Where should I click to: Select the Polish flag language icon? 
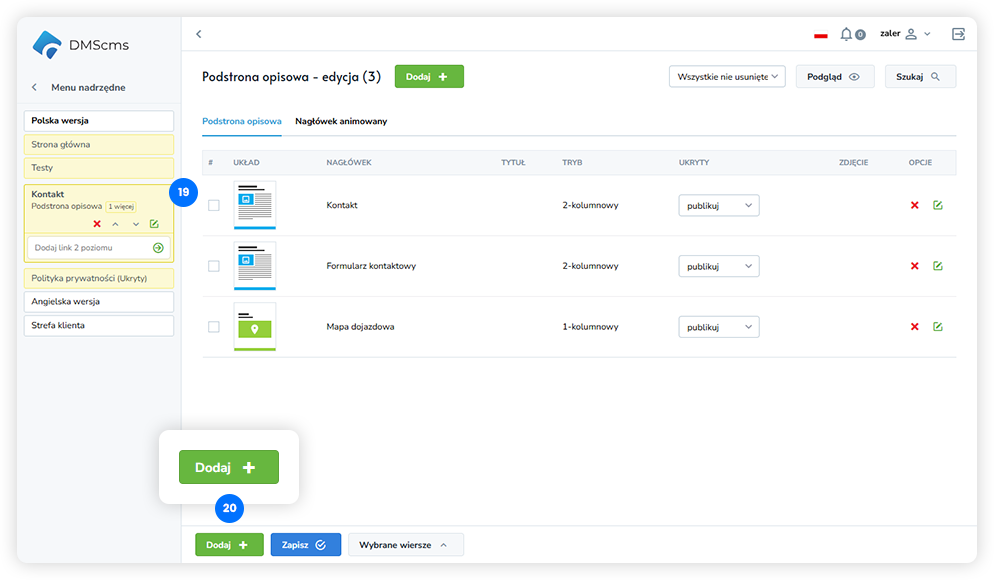821,35
